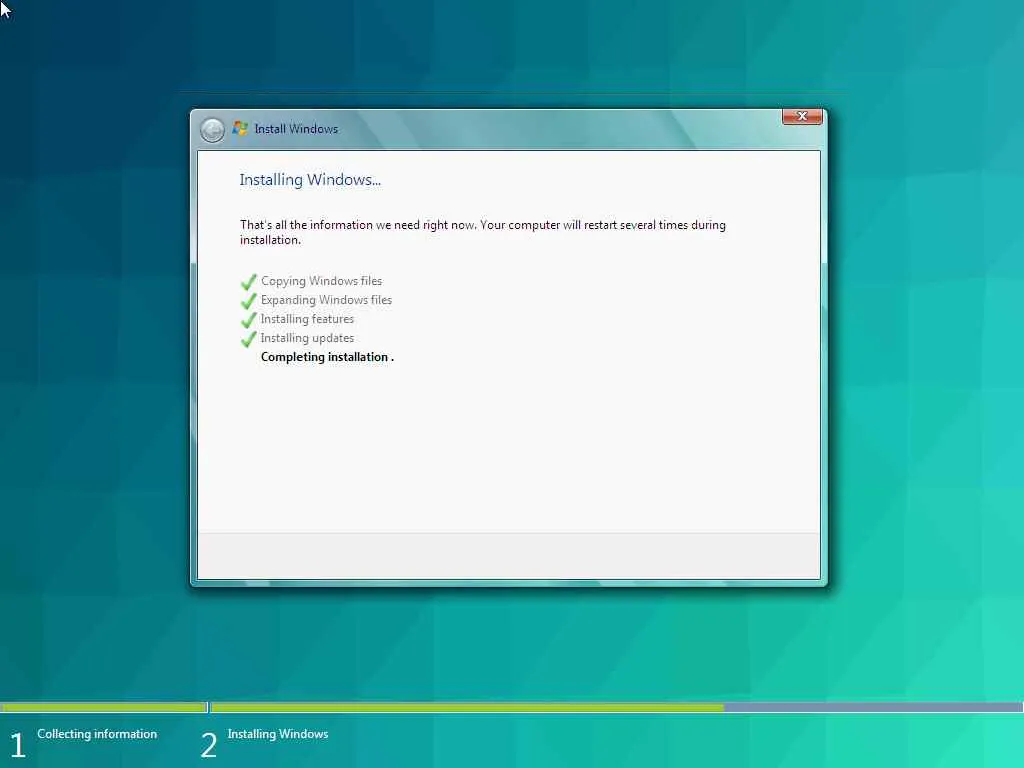
Task: Click the 'Installing Windows' stage label at bottom
Action: click(278, 734)
